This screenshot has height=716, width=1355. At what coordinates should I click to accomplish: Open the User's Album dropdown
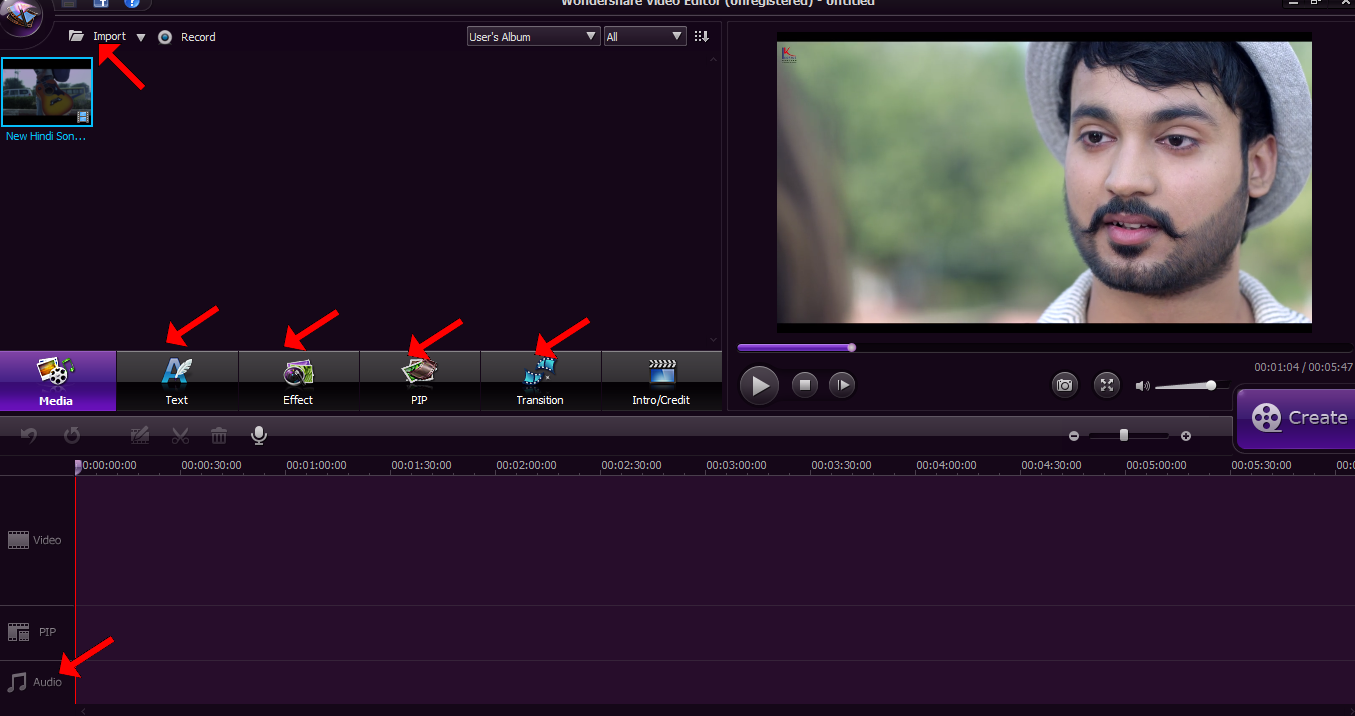click(533, 37)
